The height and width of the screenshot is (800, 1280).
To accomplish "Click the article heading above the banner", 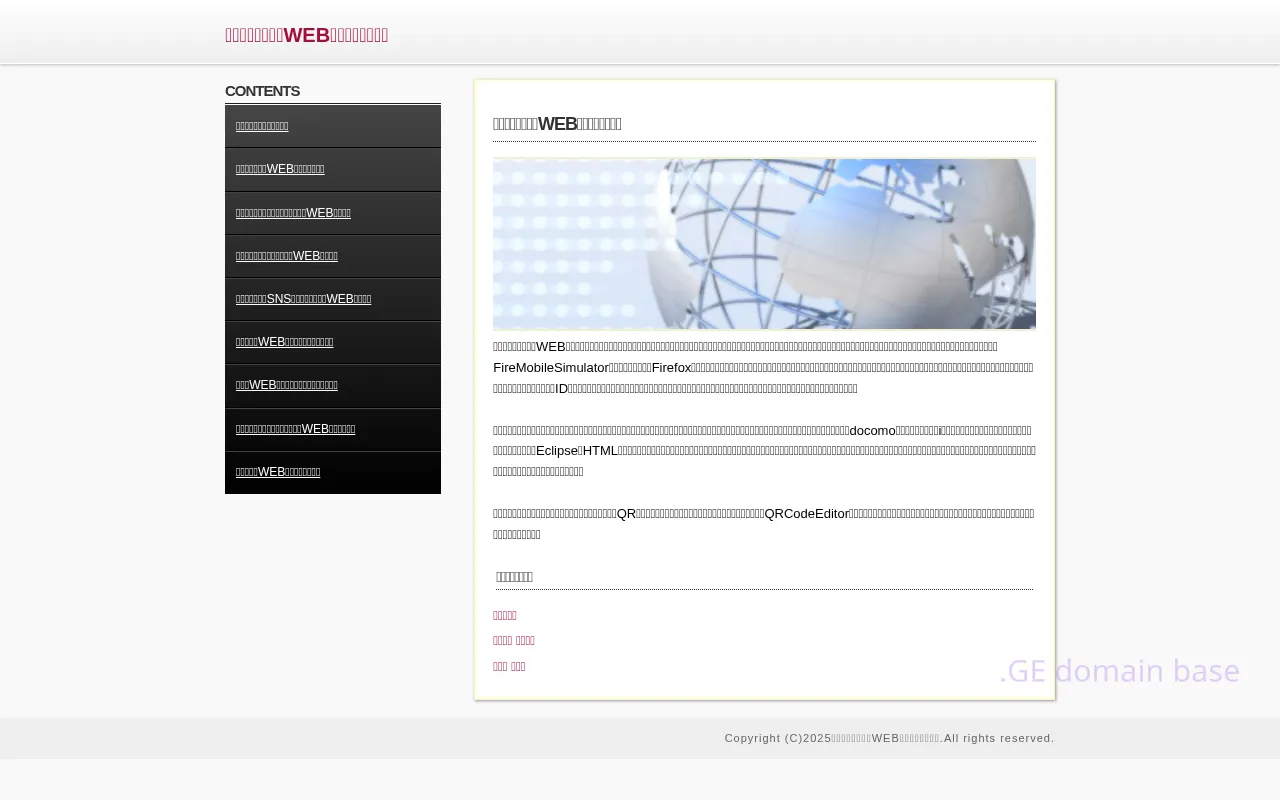I will pos(557,124).
